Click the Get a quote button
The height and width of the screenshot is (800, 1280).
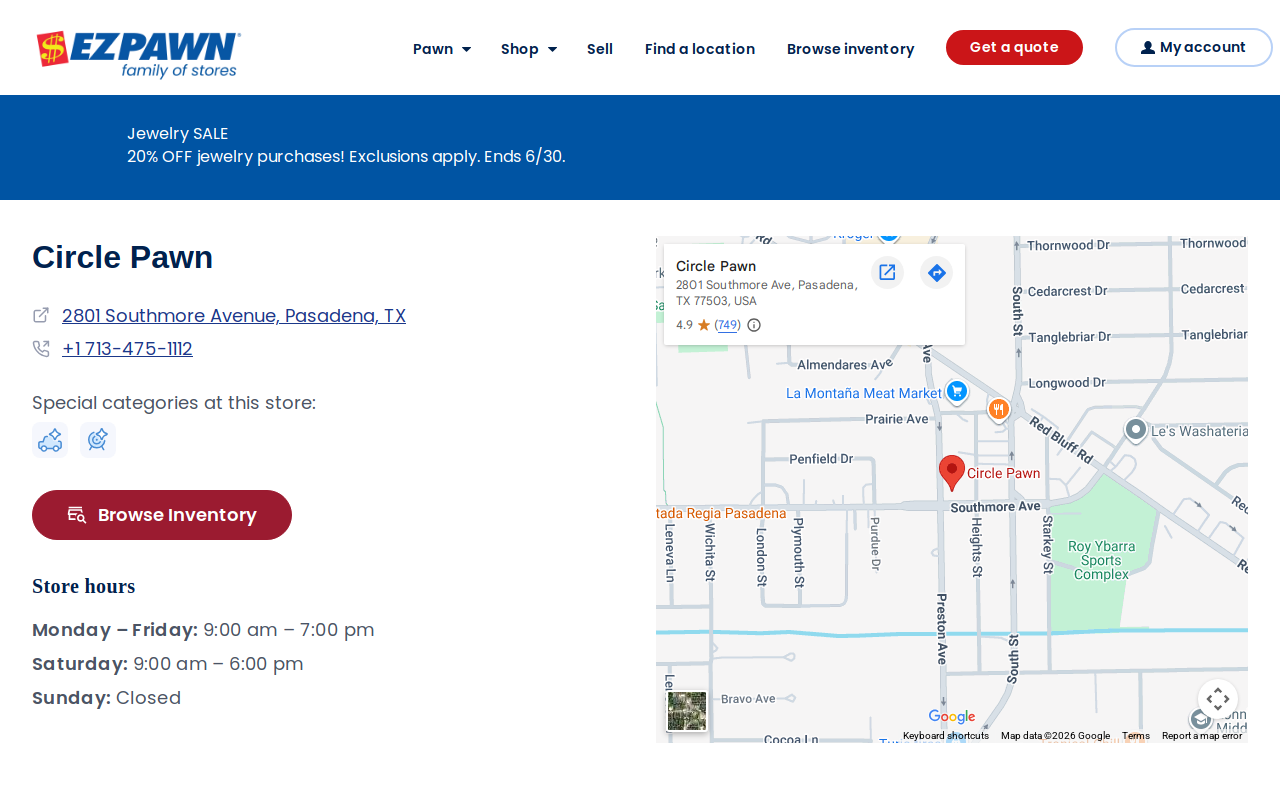pyautogui.click(x=1014, y=47)
